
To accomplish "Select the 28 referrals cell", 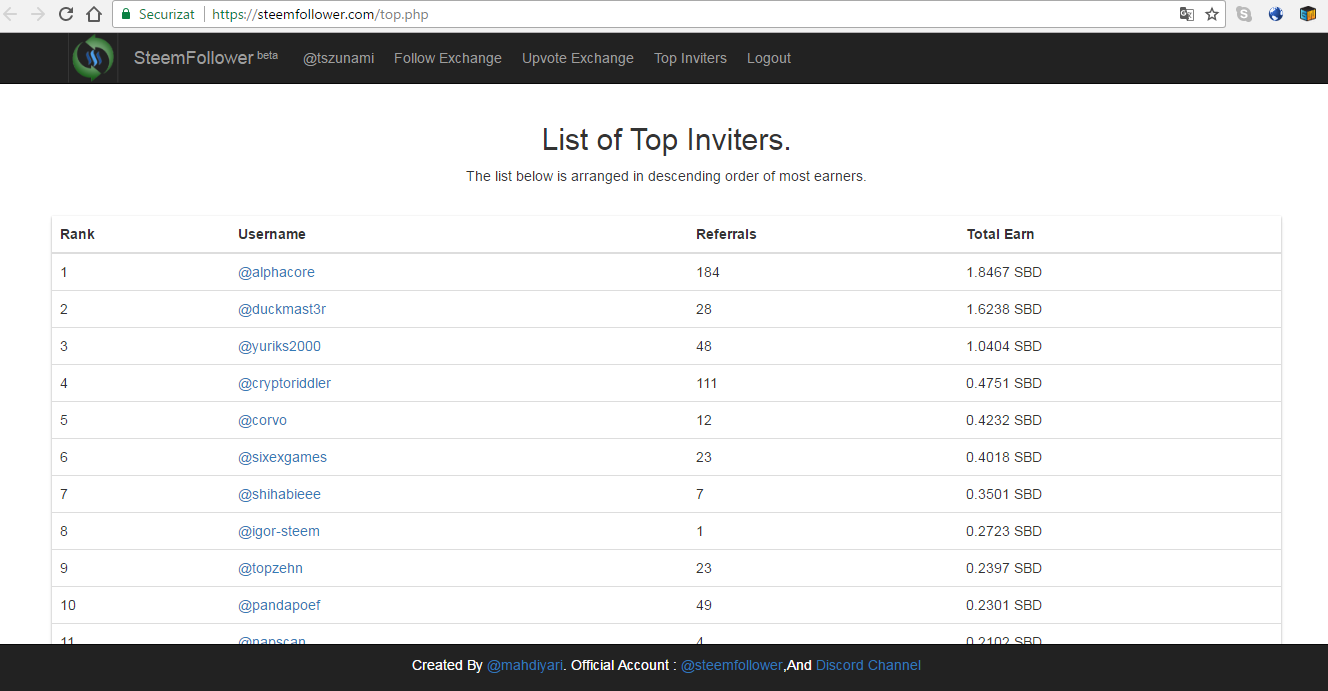I will (704, 309).
